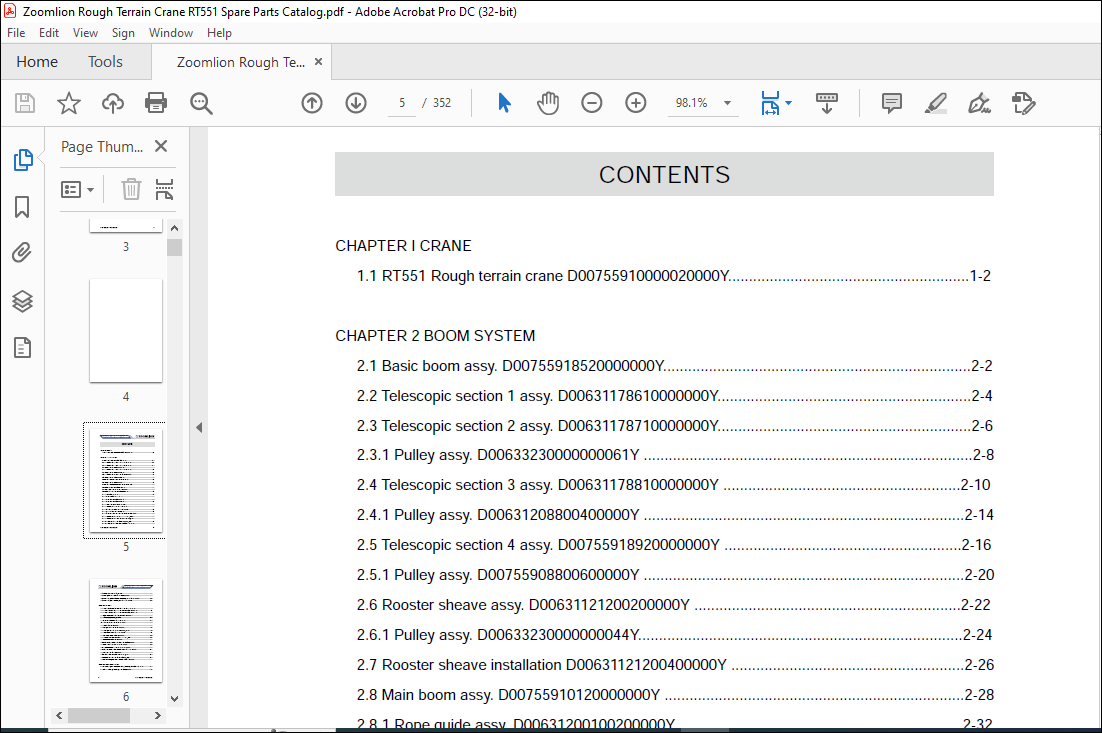Viewport: 1102px width, 733px height.
Task: Open the Bookmarks sidebar icon
Action: [22, 207]
